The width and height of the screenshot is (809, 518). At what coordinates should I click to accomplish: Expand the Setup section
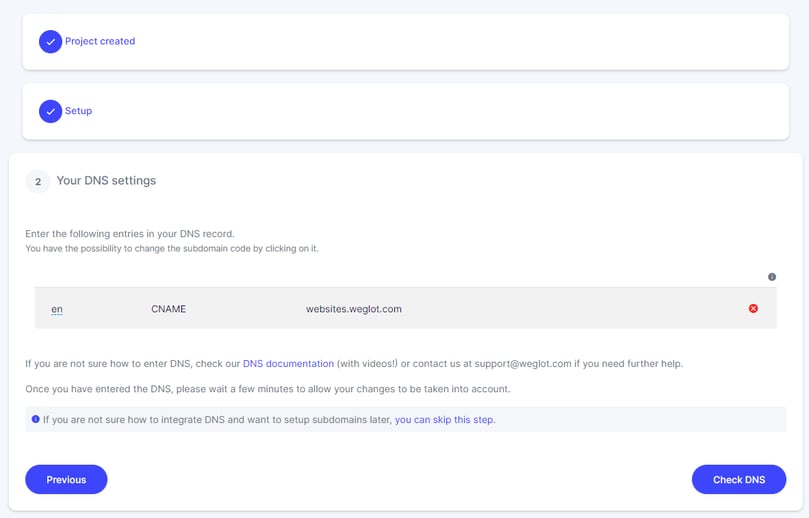405,111
